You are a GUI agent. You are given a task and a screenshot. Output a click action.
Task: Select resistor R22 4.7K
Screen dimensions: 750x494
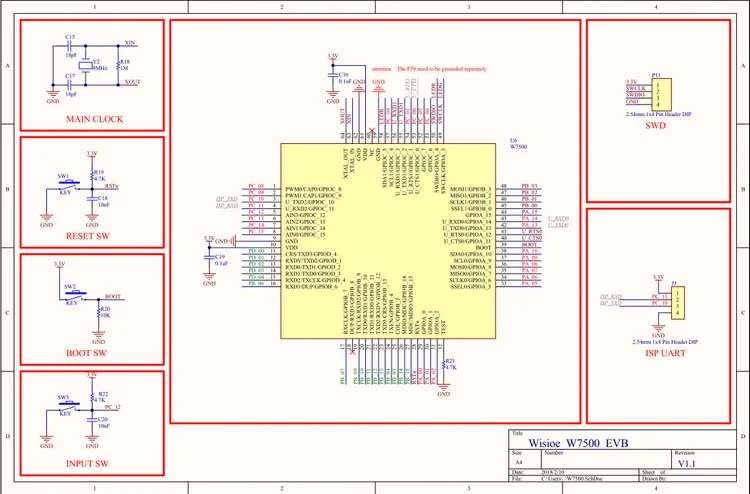click(92, 397)
